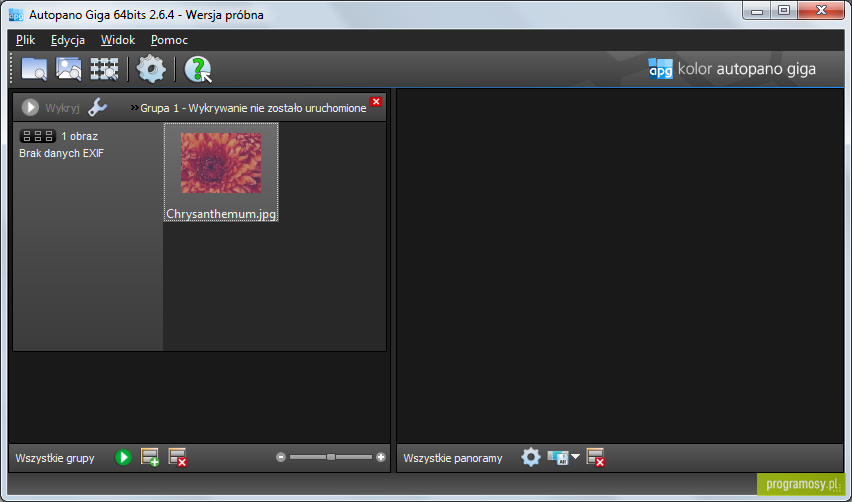Open the Edycja menu

[68, 40]
